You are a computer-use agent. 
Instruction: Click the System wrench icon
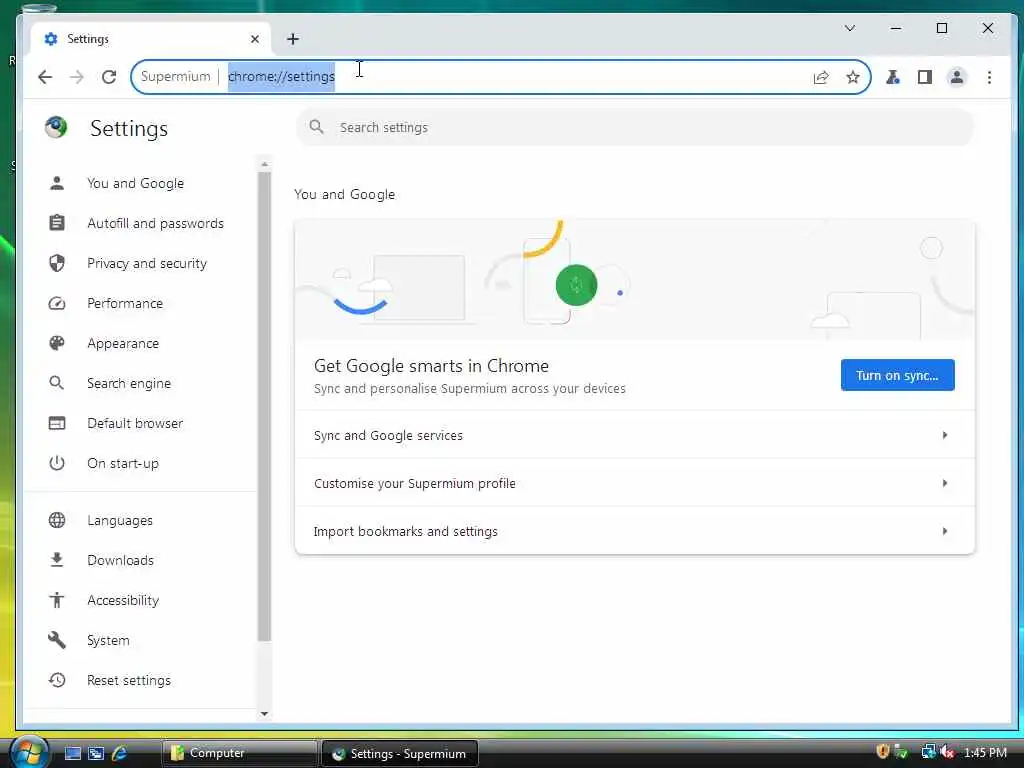click(57, 640)
